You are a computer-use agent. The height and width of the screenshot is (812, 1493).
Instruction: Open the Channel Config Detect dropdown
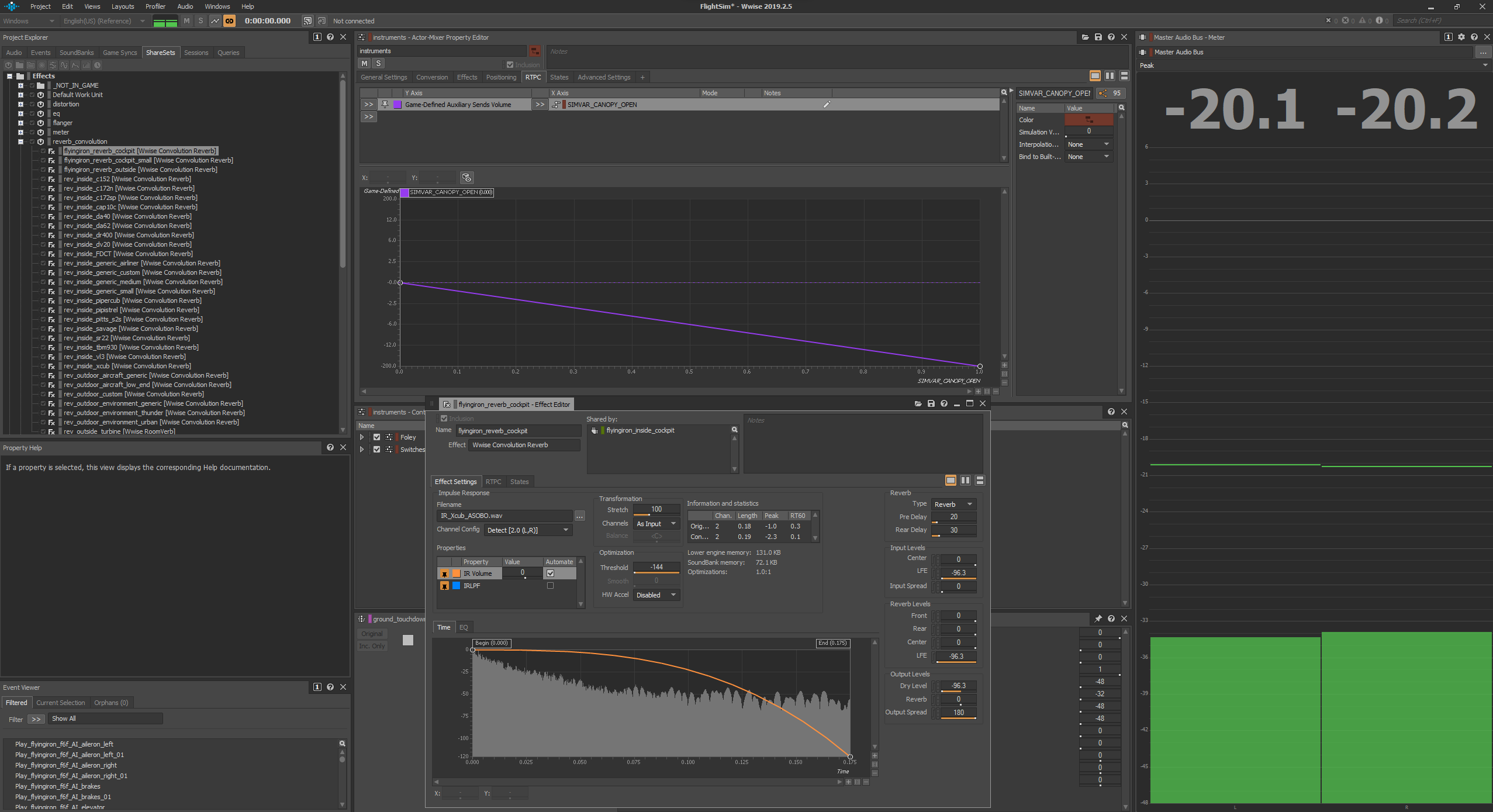tap(528, 530)
